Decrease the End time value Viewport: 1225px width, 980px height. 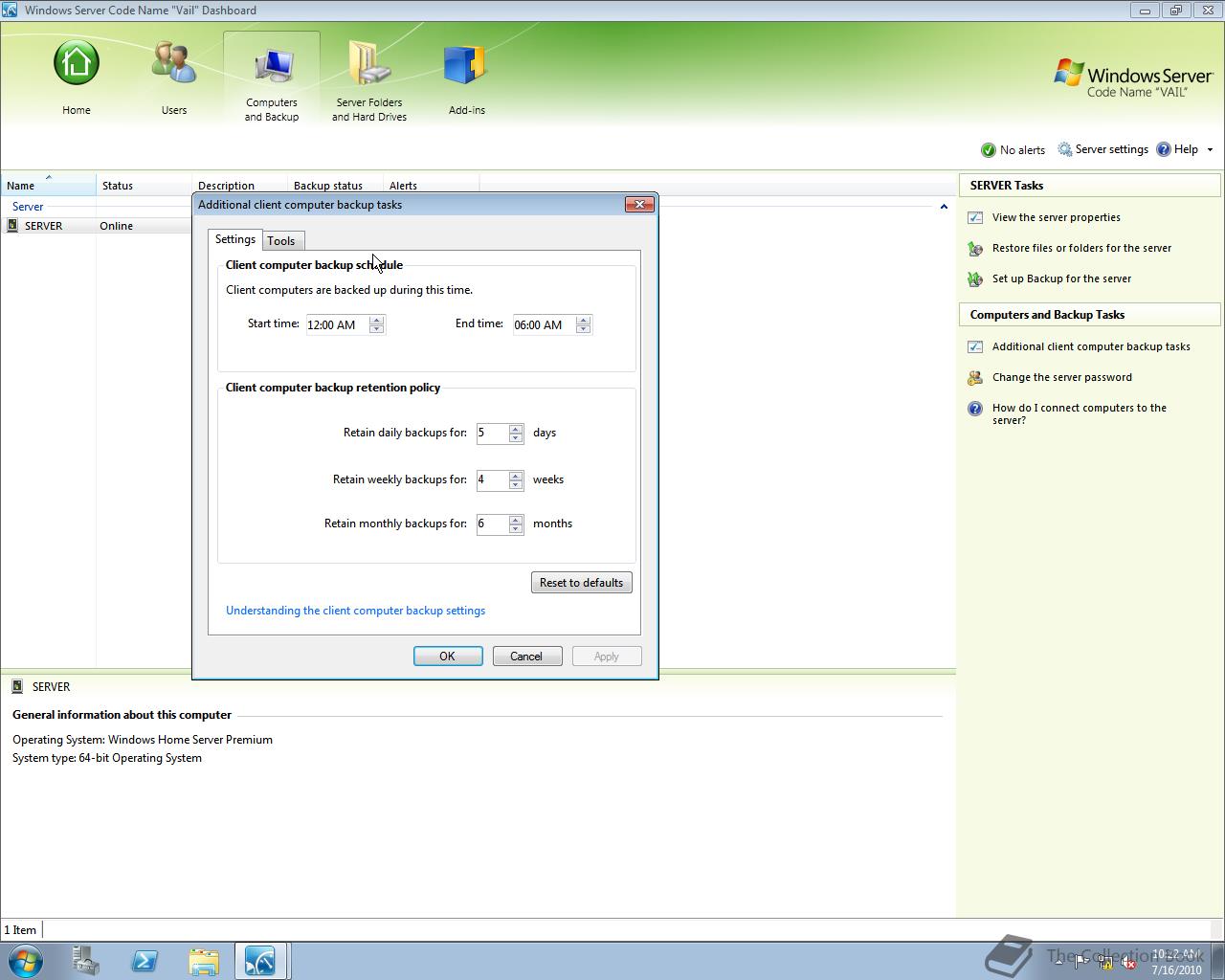point(583,329)
